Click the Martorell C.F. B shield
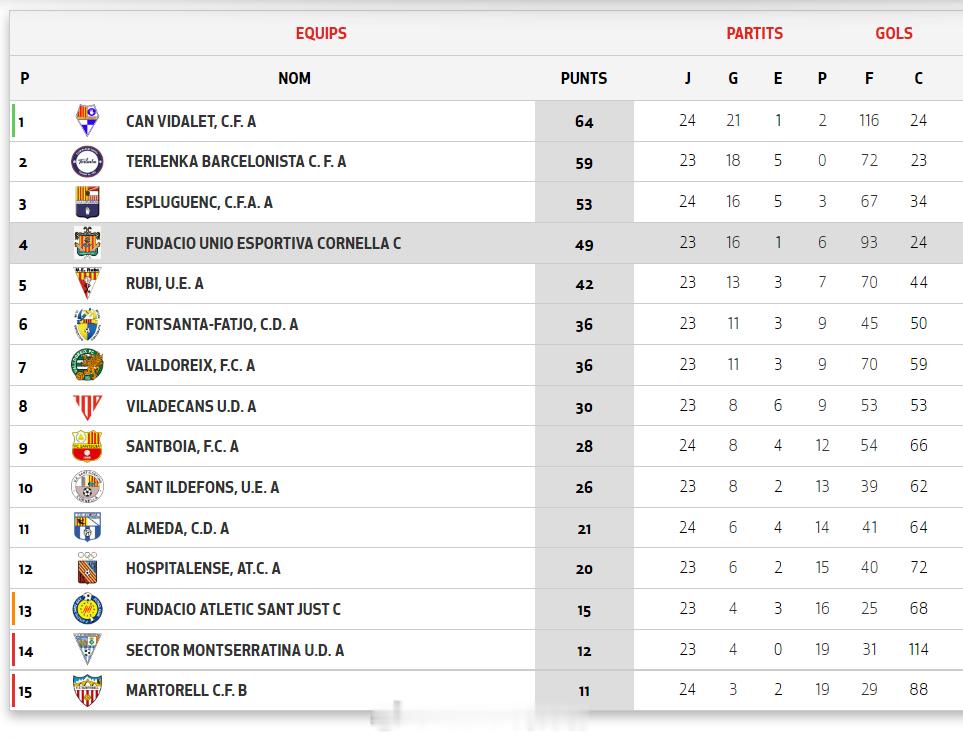963x740 pixels. point(87,690)
